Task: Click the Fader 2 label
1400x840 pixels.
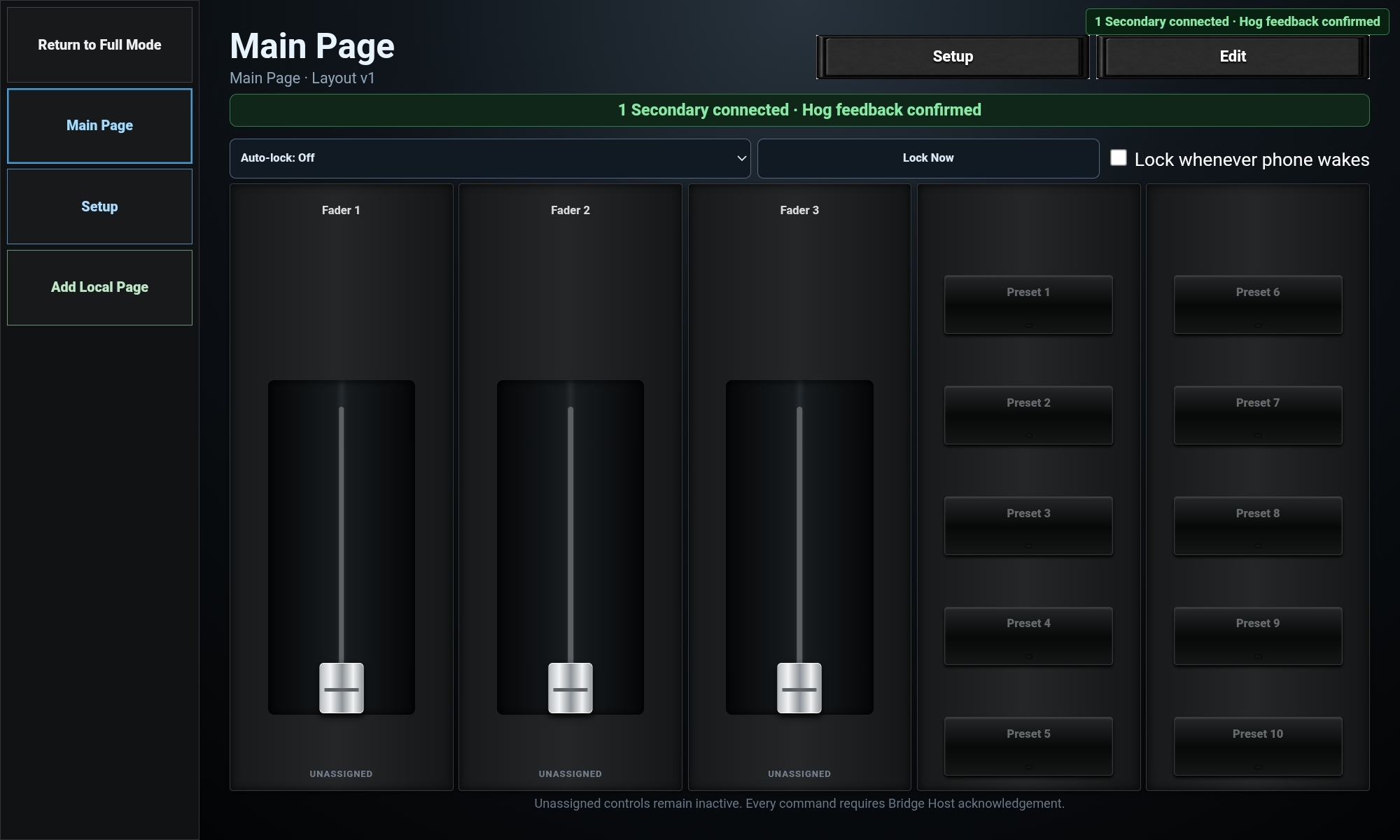Action: [x=570, y=210]
